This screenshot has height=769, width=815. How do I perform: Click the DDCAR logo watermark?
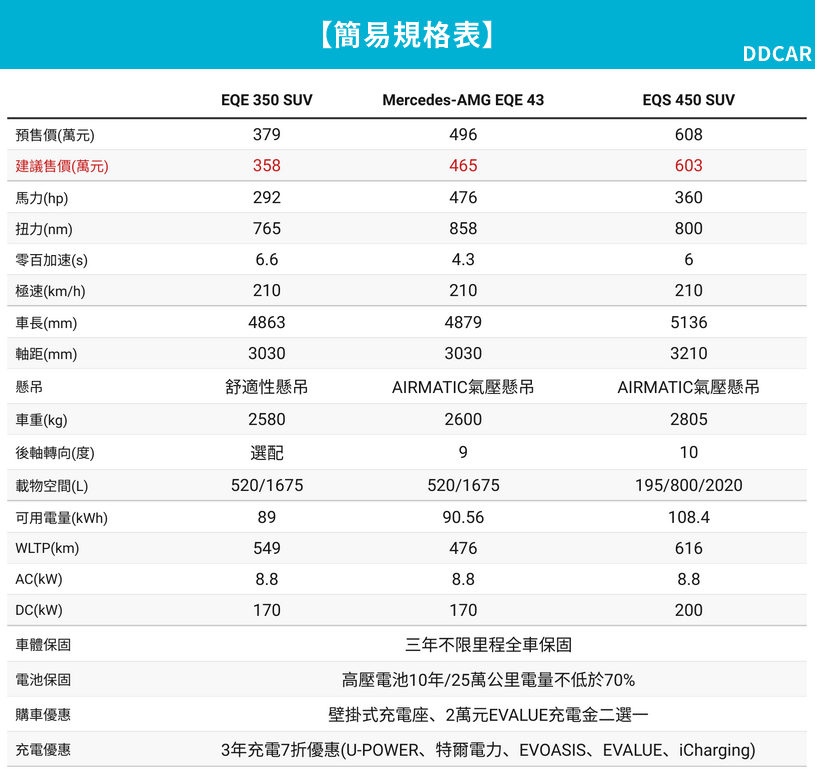tap(776, 54)
